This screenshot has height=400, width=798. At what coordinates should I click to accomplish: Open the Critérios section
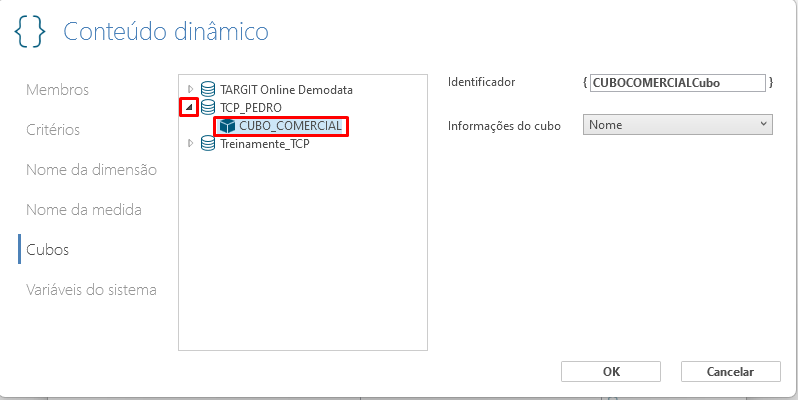click(x=53, y=130)
